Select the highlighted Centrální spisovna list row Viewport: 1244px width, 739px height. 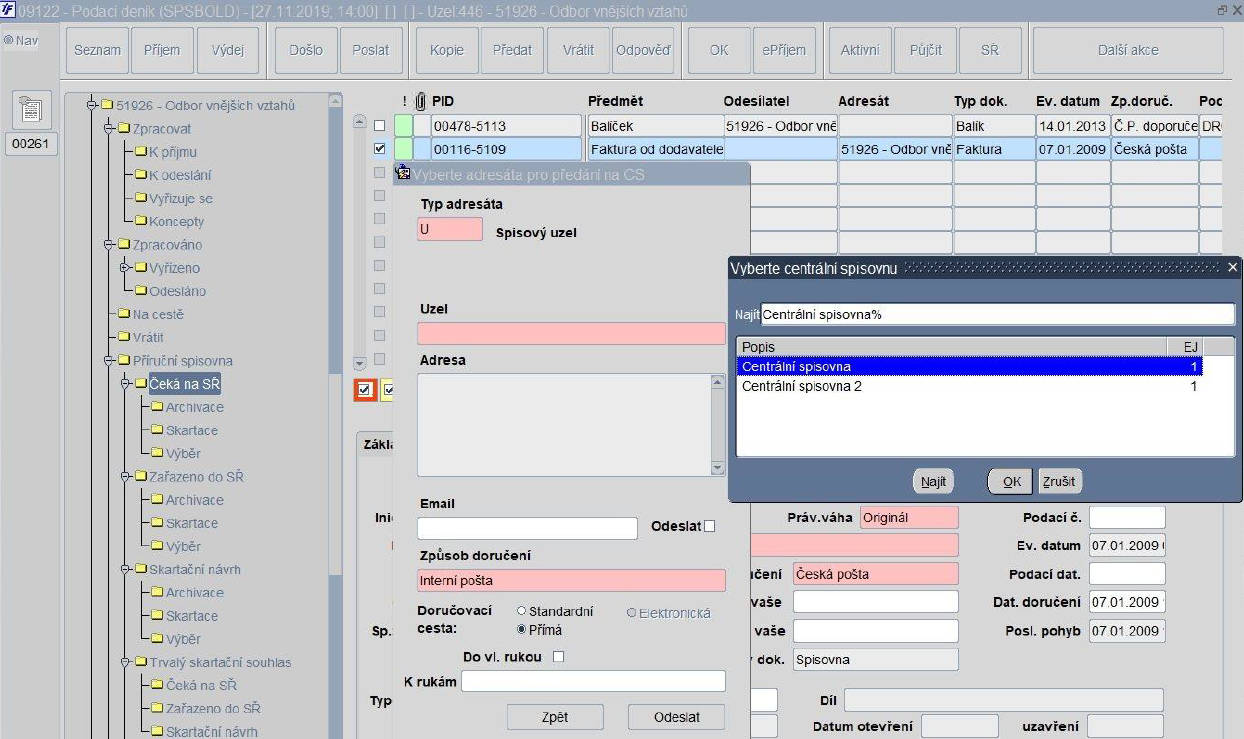970,367
